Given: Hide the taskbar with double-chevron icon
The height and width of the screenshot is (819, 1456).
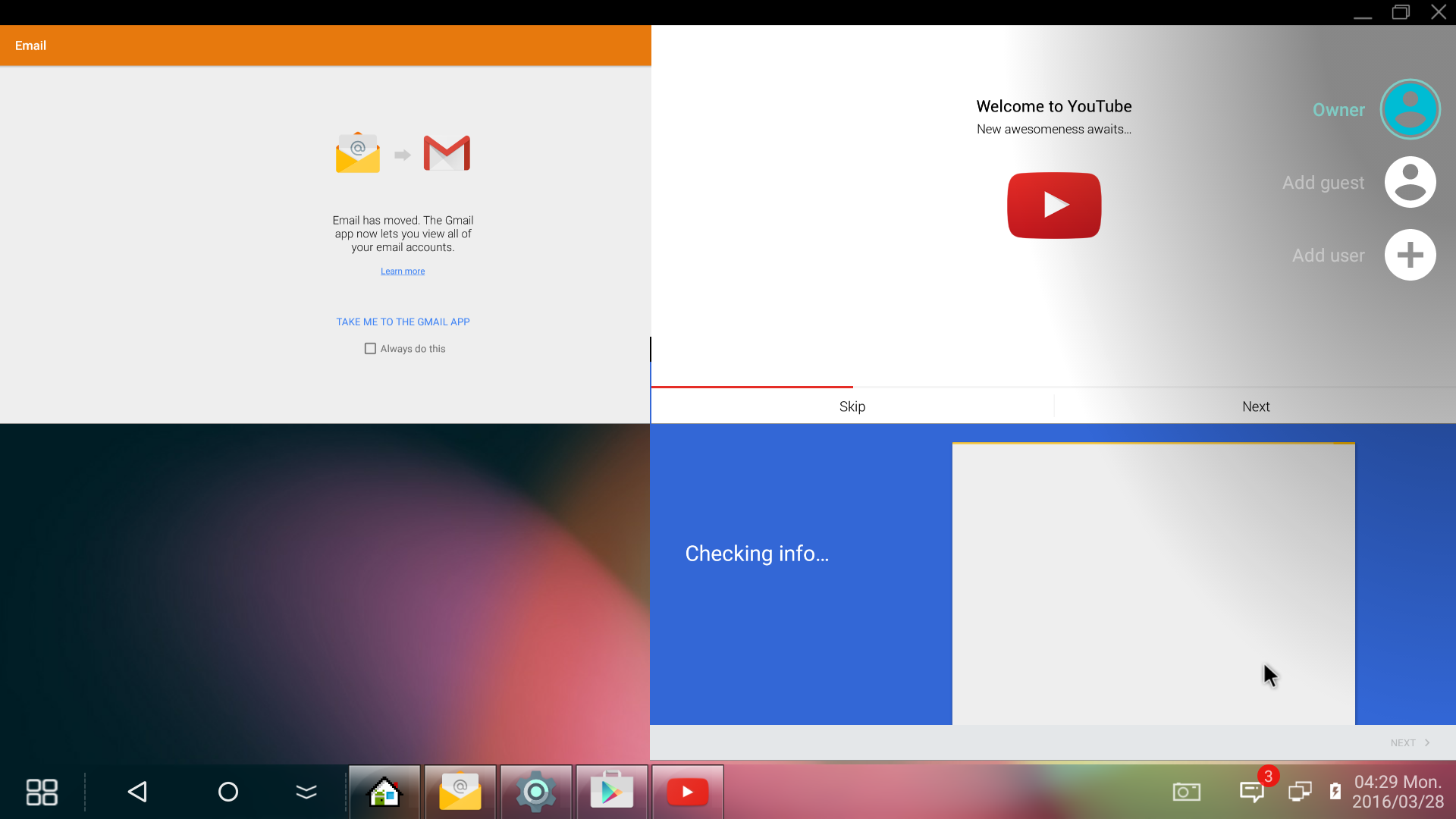Looking at the screenshot, I should (306, 792).
